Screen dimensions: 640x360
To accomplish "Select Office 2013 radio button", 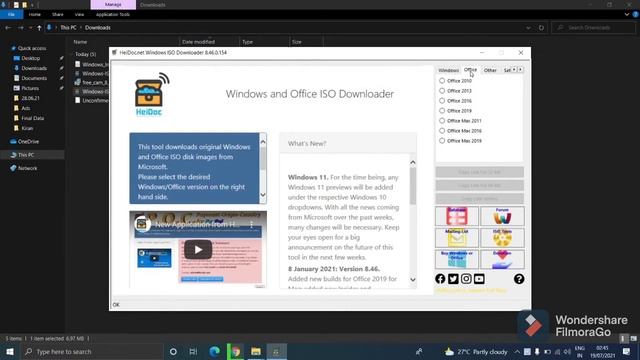I will pyautogui.click(x=442, y=91).
